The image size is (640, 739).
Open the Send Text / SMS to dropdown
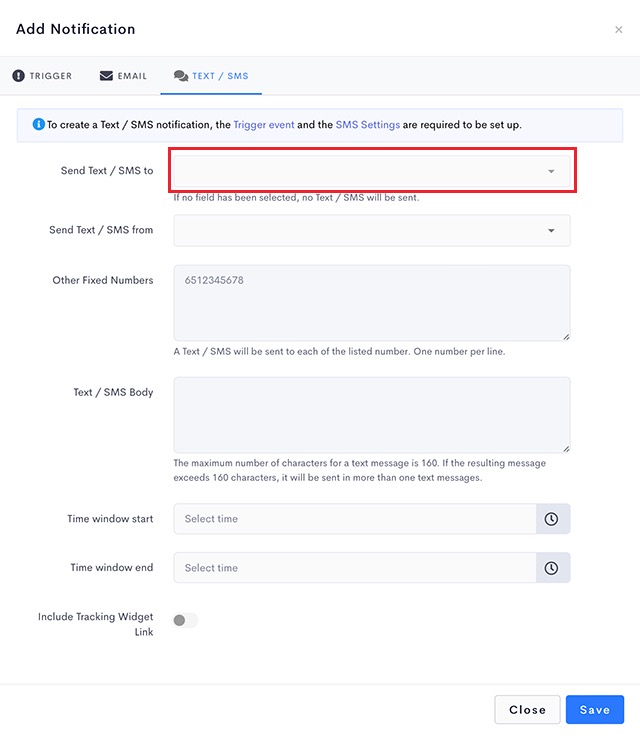pos(360,171)
